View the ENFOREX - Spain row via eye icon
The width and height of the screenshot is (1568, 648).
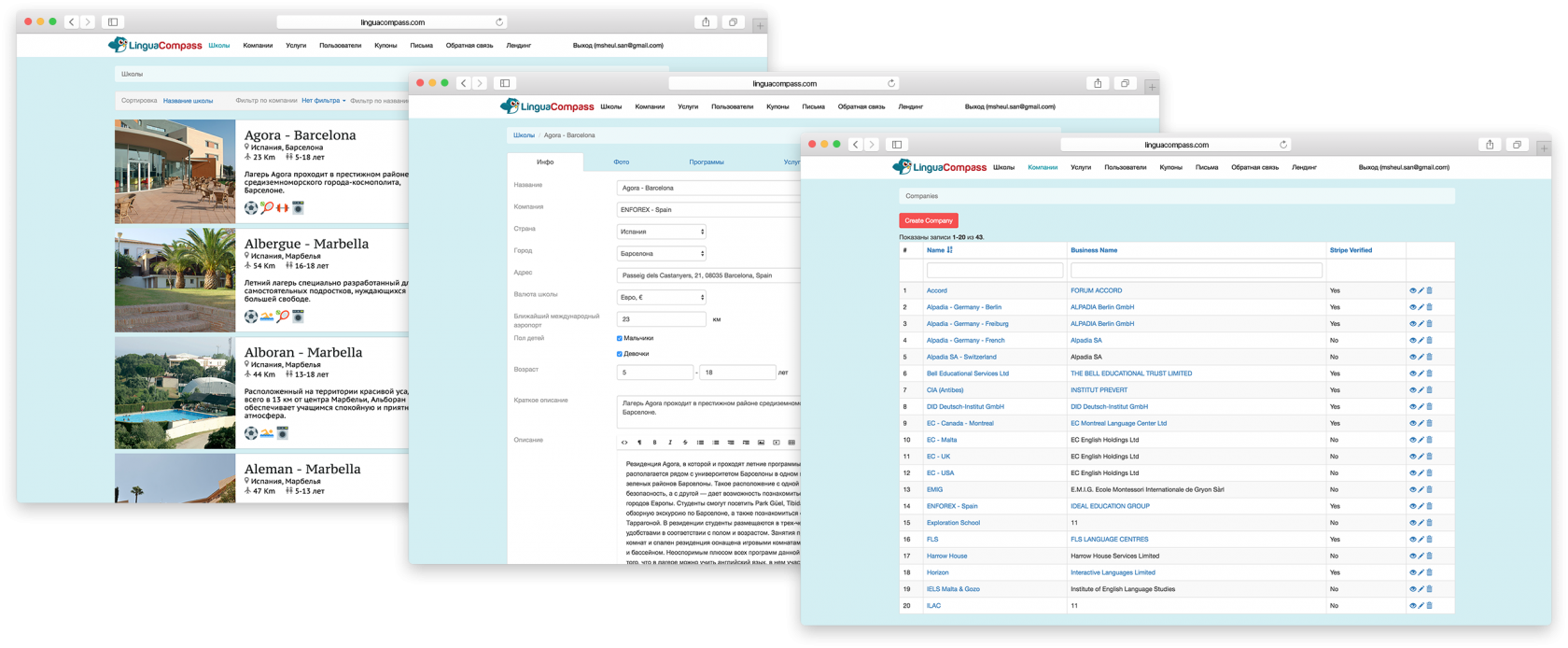pyautogui.click(x=1412, y=506)
